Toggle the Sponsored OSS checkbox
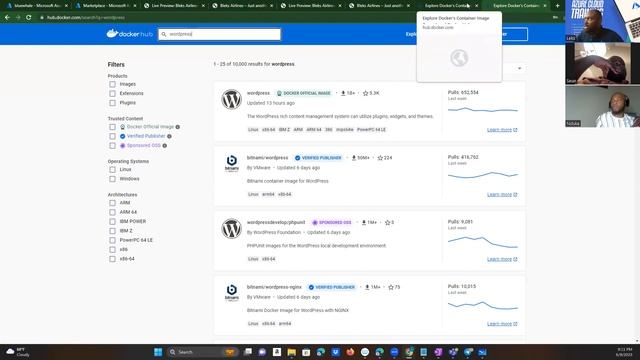This screenshot has height=360, width=640. point(112,146)
